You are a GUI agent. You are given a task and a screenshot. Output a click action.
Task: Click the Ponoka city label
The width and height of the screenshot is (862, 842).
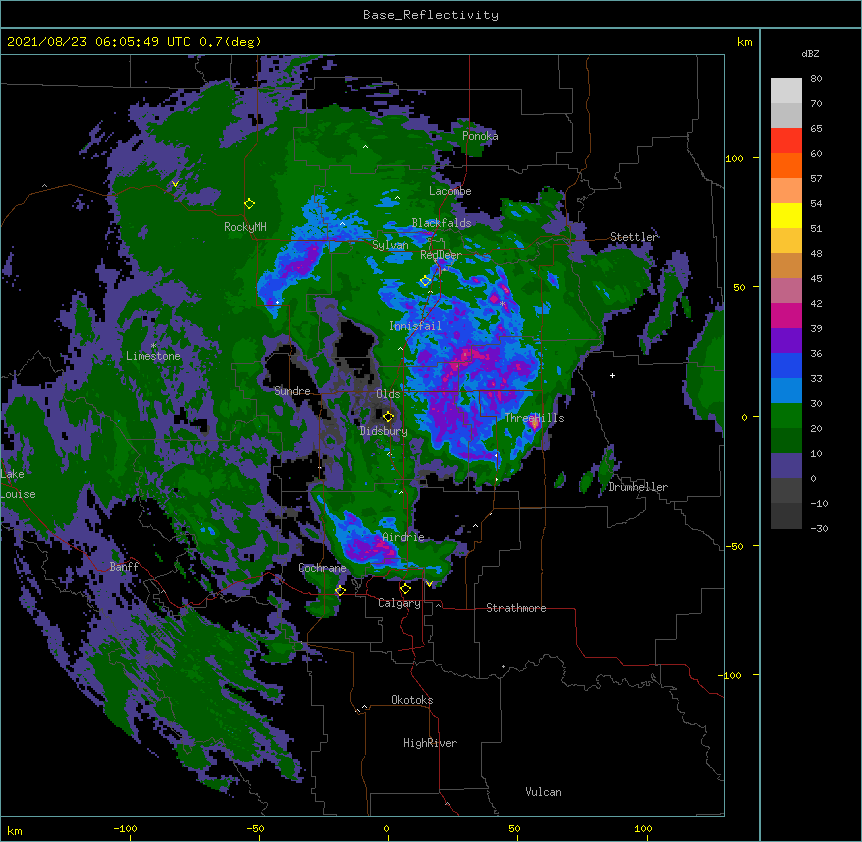click(480, 136)
